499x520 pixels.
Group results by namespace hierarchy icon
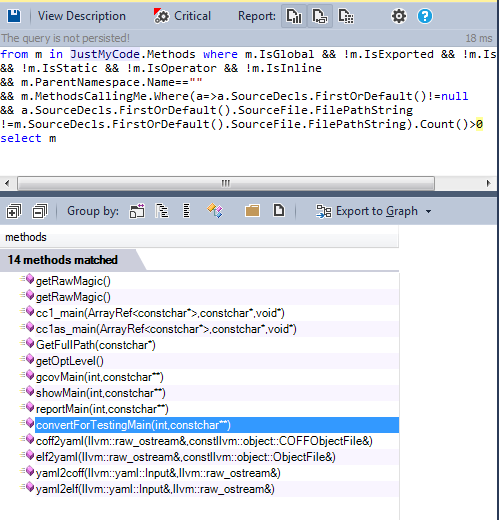(162, 211)
